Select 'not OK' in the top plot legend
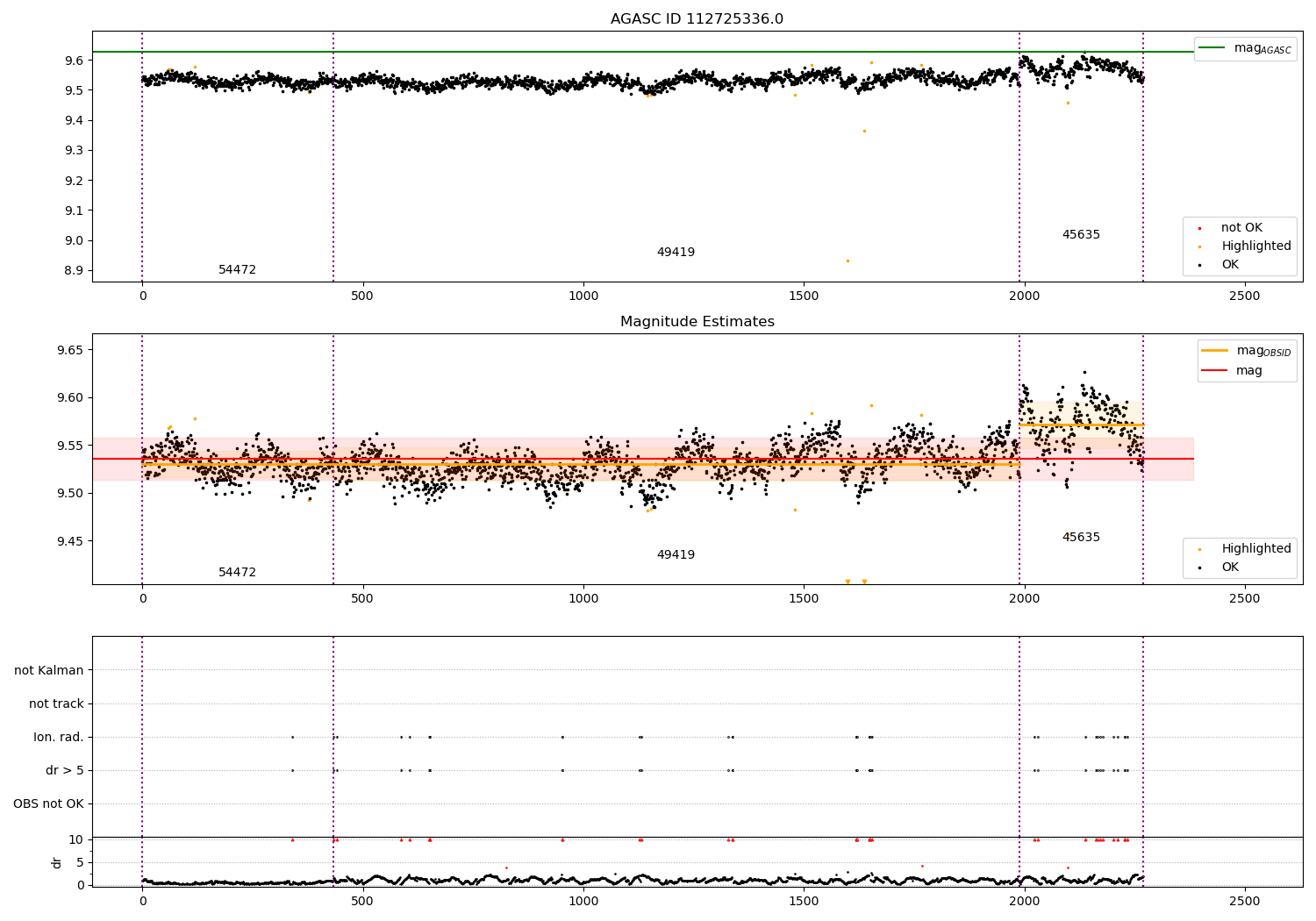1316x921 pixels. tap(1241, 228)
